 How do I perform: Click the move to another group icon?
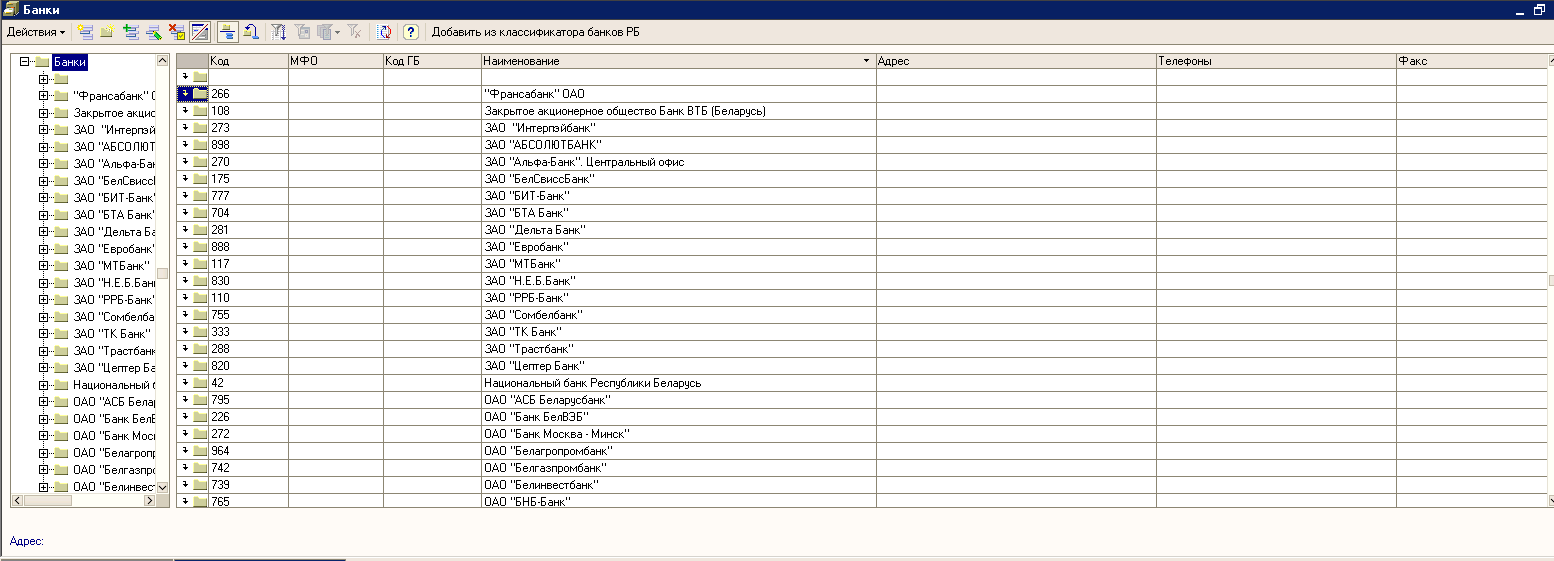click(x=252, y=32)
